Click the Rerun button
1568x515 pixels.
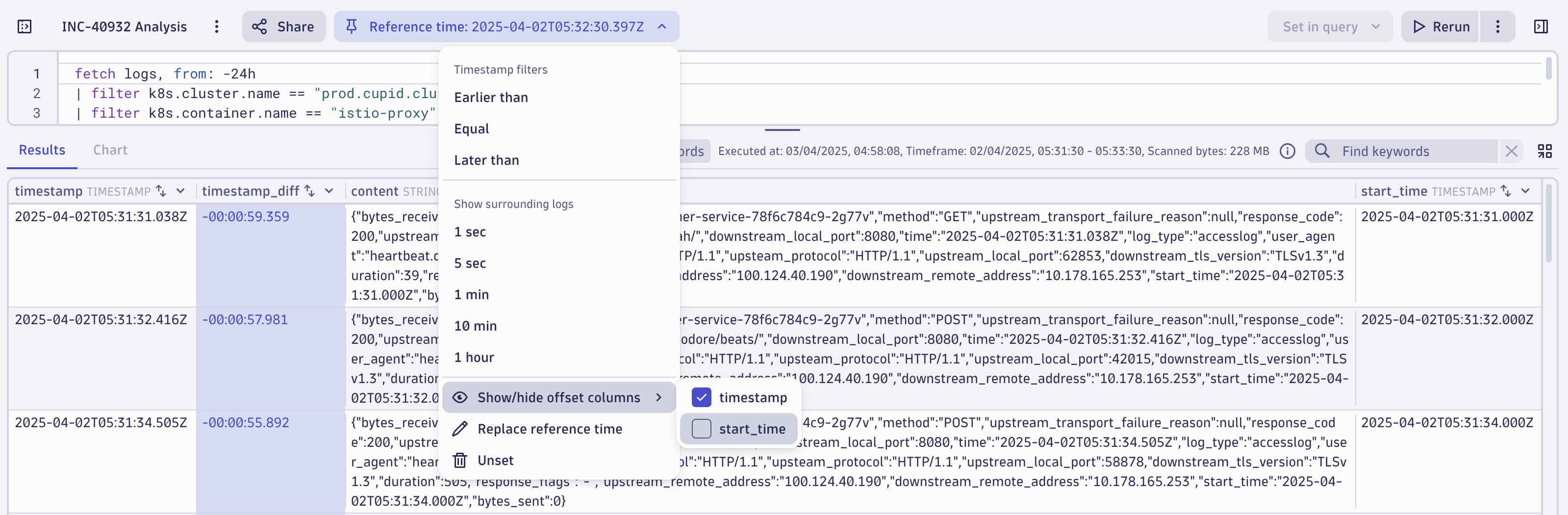pyautogui.click(x=1440, y=26)
